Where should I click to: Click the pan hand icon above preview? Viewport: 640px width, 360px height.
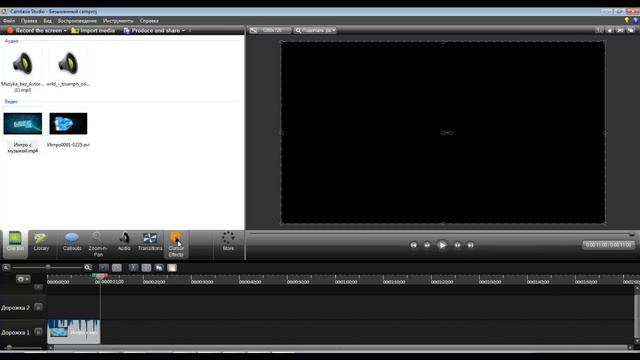(610, 30)
